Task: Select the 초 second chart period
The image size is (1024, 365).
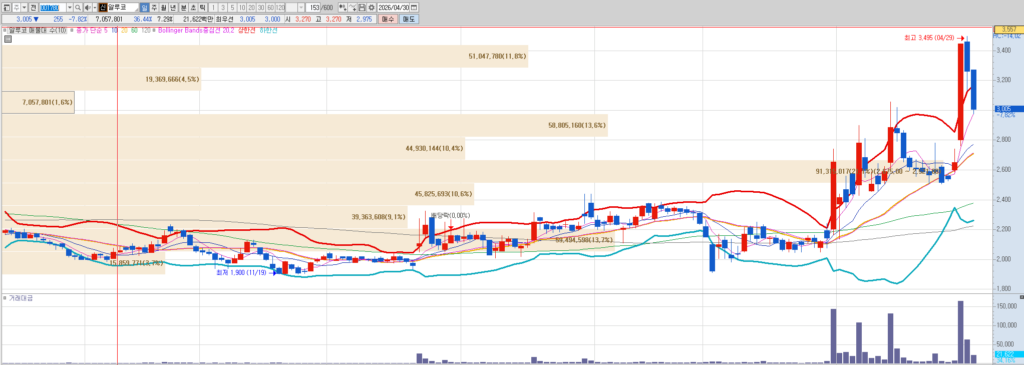Action: 193,7
